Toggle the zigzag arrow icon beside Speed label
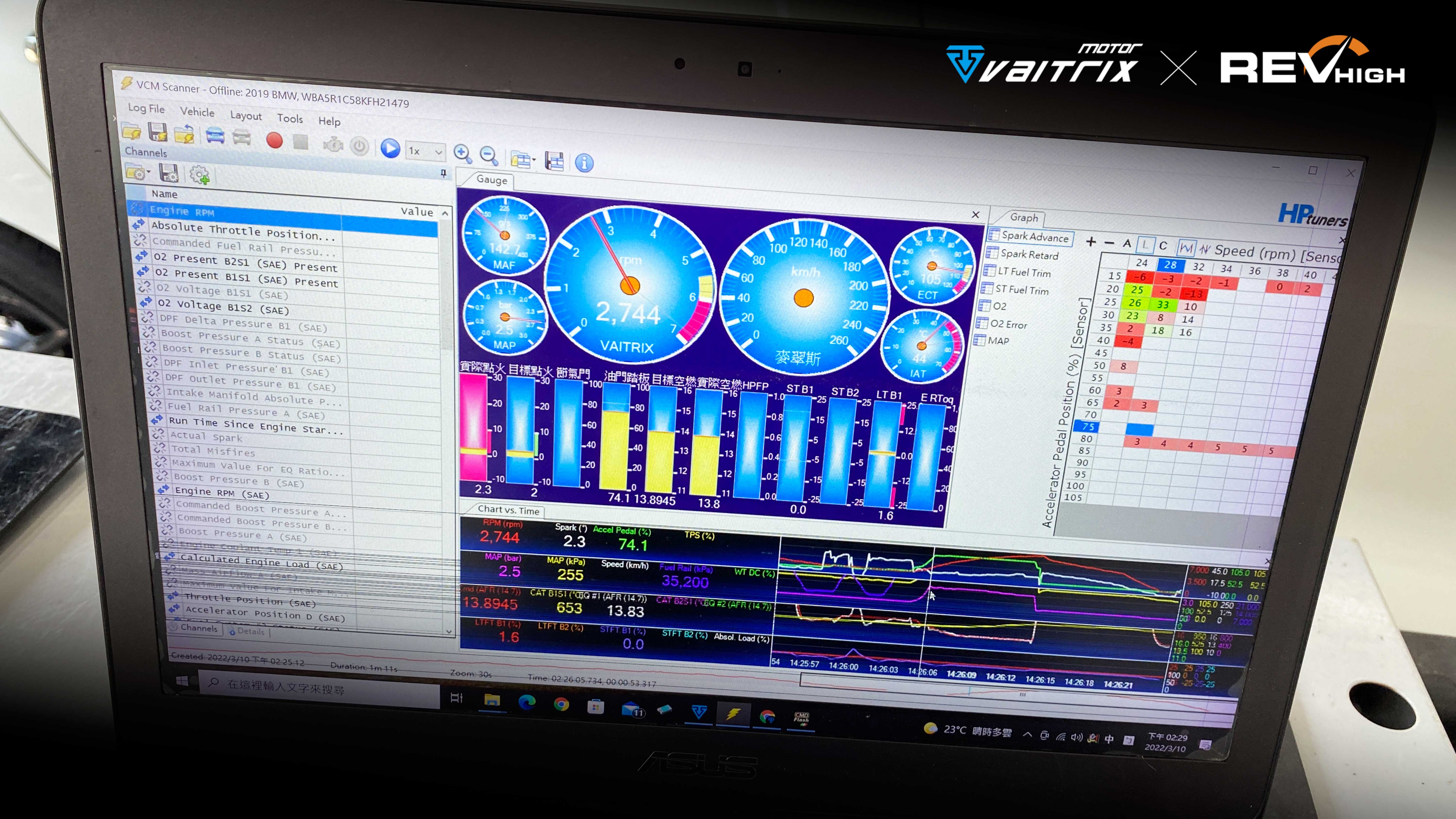1456x819 pixels. 1205,249
